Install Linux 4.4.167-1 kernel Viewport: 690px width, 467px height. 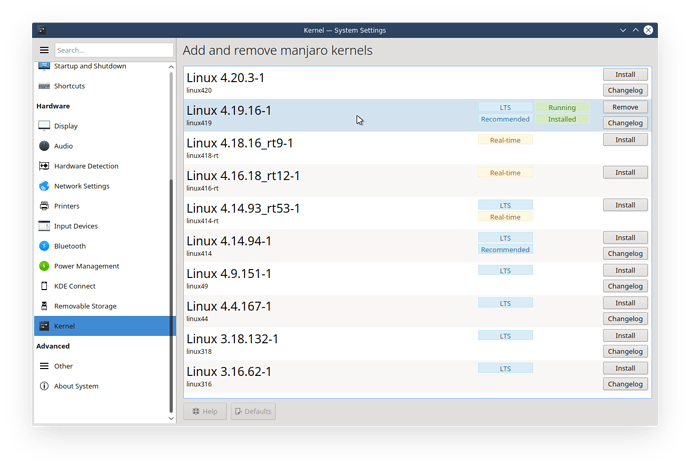point(625,303)
